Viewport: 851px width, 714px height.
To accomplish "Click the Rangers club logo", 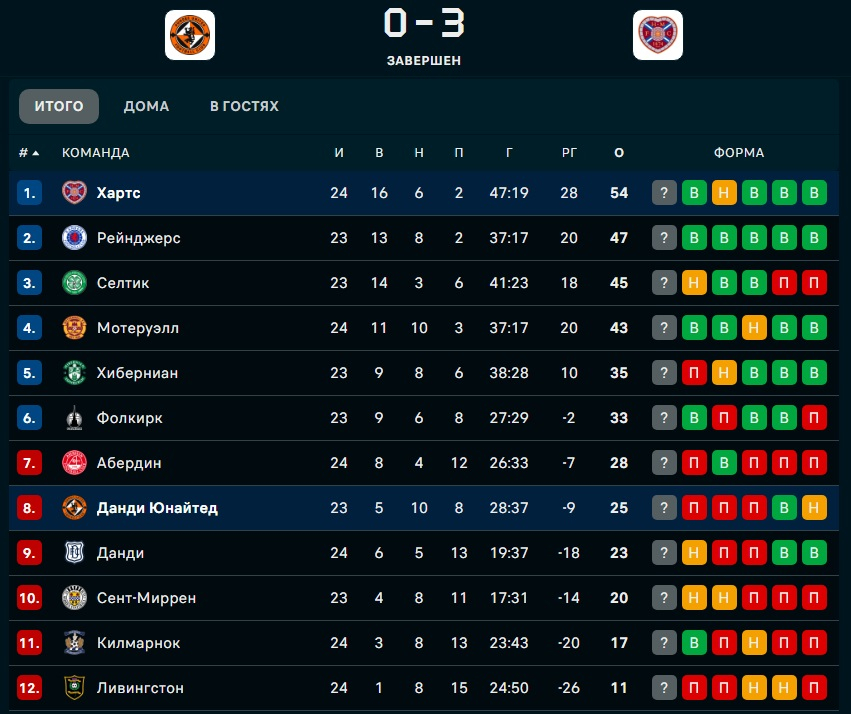I will click(75, 238).
